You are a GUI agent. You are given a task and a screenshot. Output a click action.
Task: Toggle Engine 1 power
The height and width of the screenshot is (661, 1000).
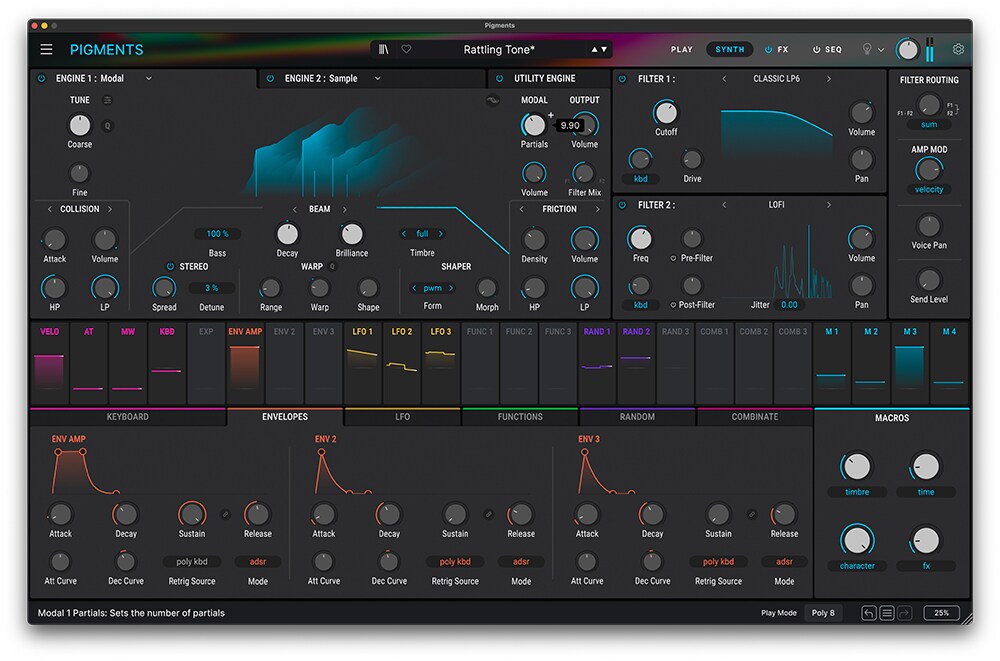41,78
